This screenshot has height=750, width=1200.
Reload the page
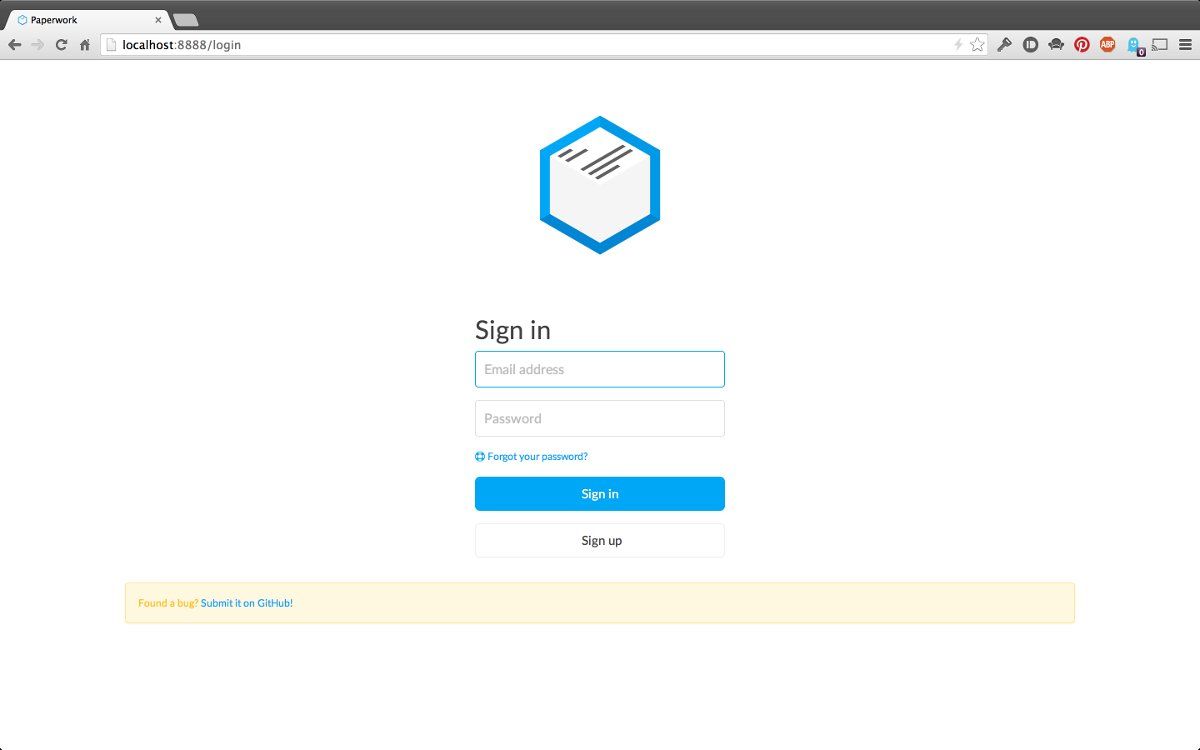61,45
